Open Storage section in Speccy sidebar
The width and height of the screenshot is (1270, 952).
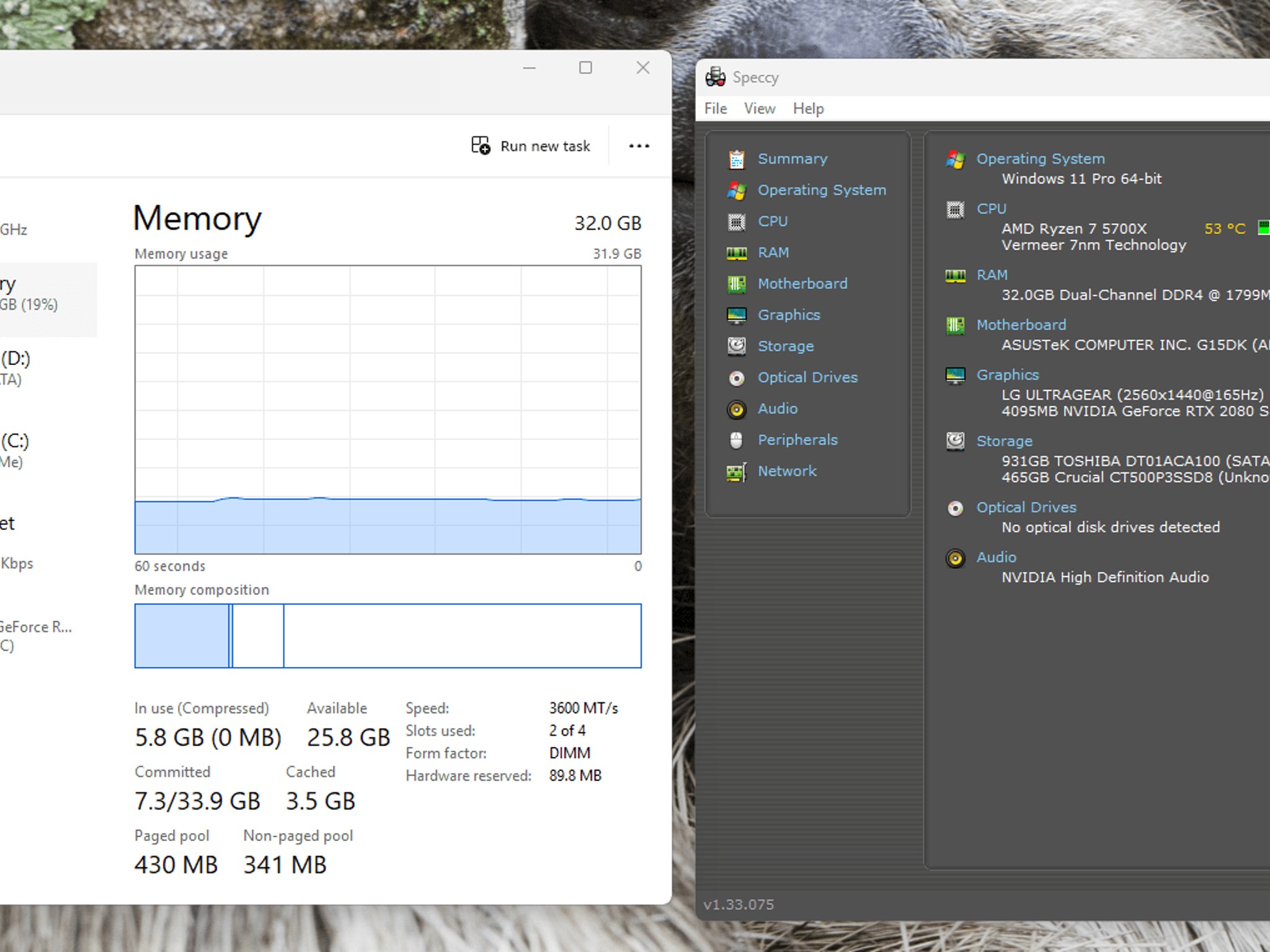click(x=786, y=346)
